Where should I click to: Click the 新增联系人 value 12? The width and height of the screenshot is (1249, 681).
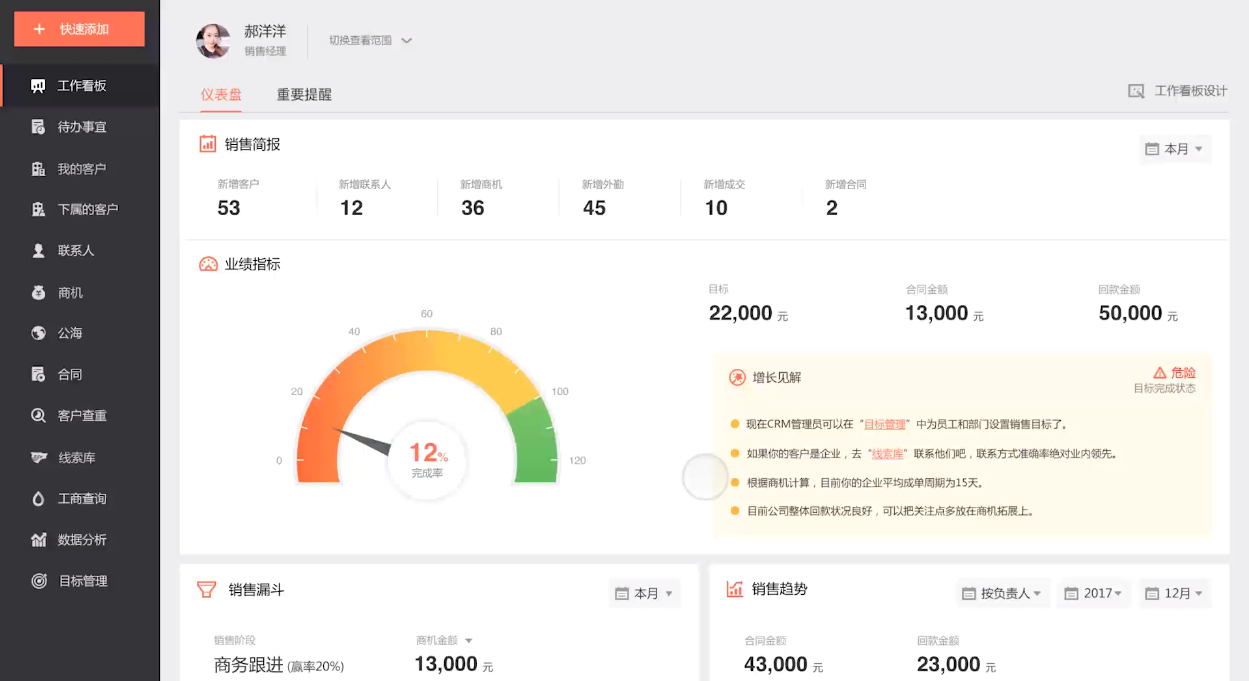pos(351,208)
